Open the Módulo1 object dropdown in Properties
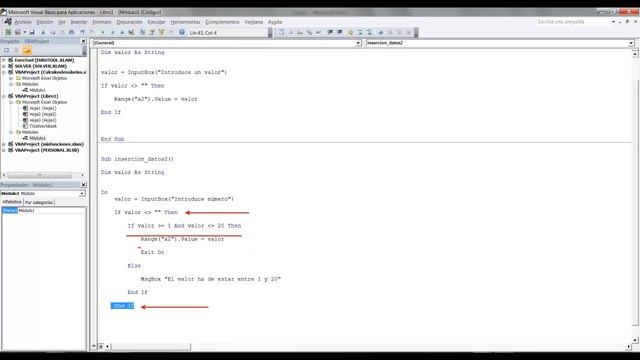The image size is (640, 360). click(x=82, y=193)
